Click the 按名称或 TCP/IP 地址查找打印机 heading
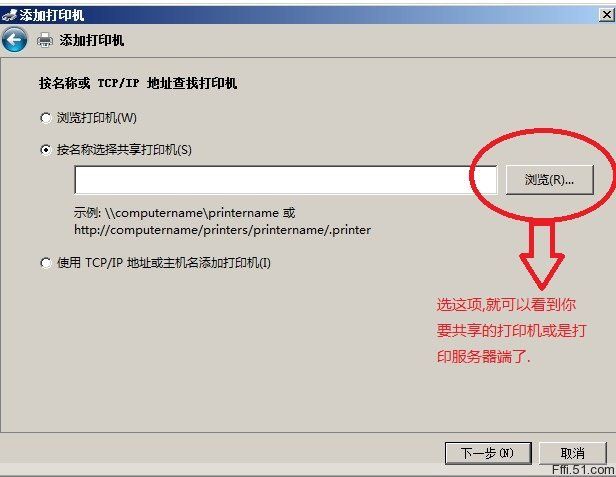Viewport: 616px width, 477px height. pos(138,83)
